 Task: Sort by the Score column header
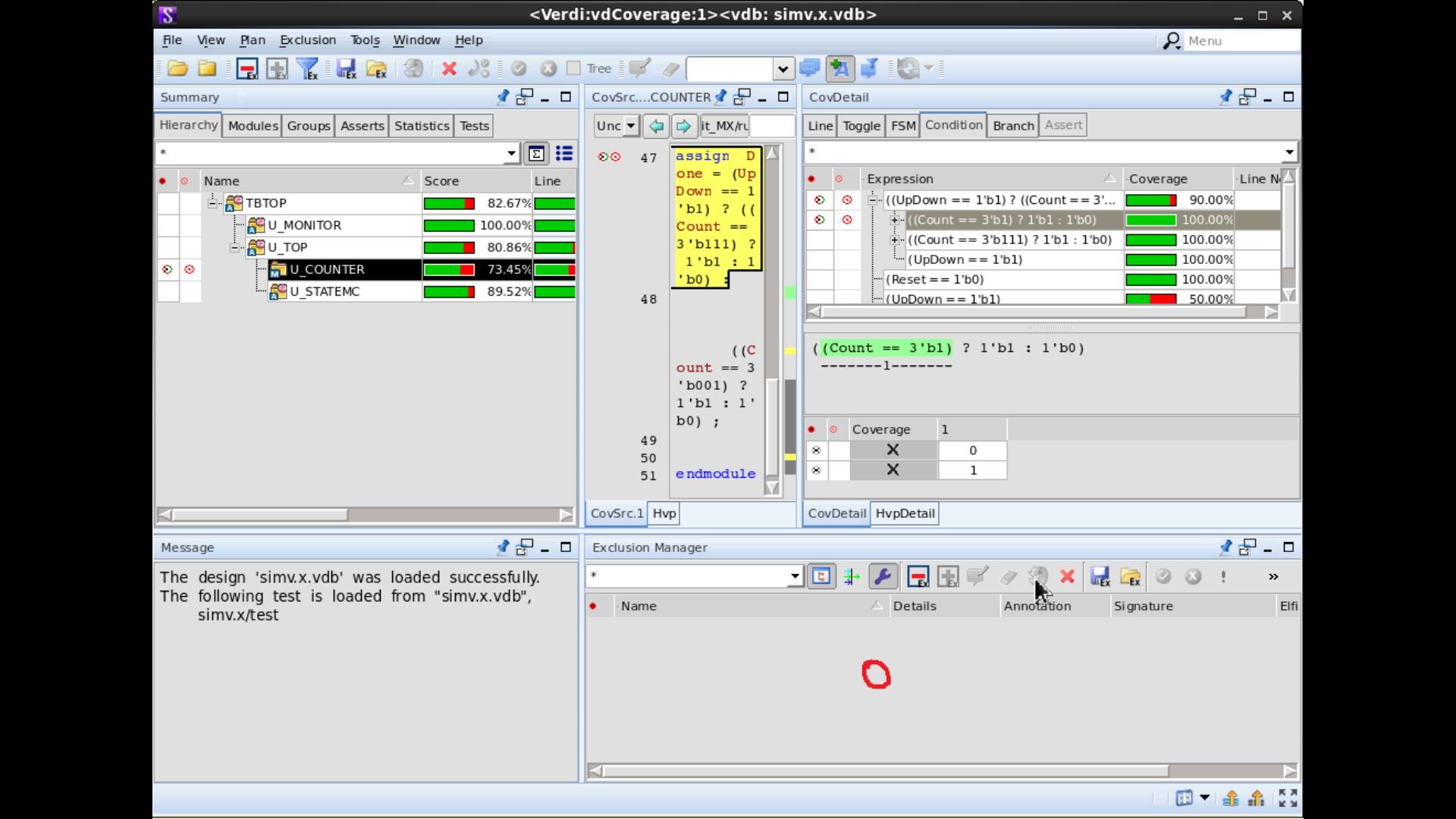click(x=476, y=181)
